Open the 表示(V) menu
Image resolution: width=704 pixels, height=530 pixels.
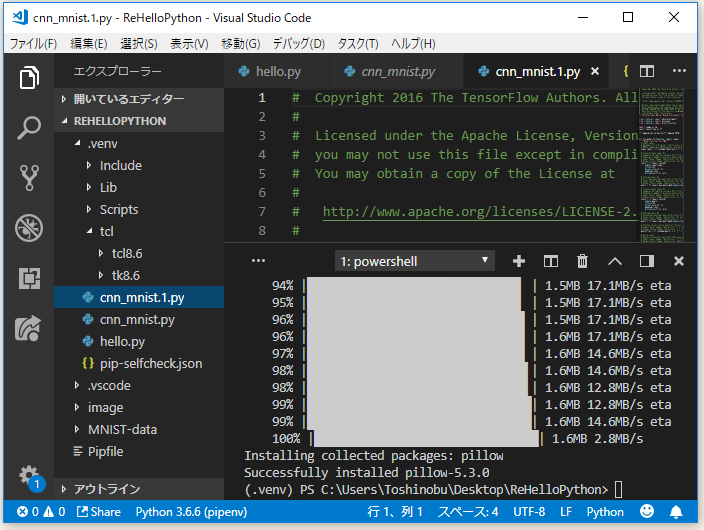[189, 44]
